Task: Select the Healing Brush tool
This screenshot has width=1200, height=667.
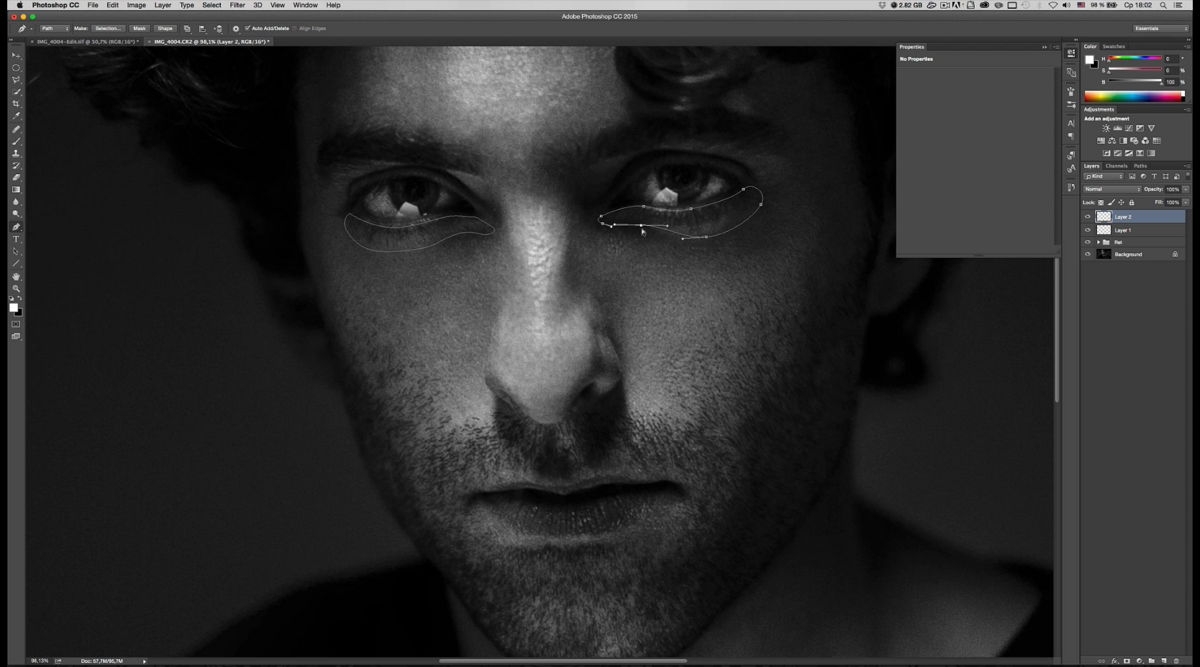Action: pyautogui.click(x=16, y=128)
